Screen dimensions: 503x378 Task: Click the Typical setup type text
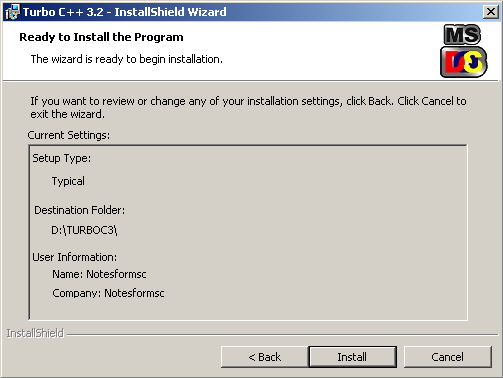click(x=68, y=181)
